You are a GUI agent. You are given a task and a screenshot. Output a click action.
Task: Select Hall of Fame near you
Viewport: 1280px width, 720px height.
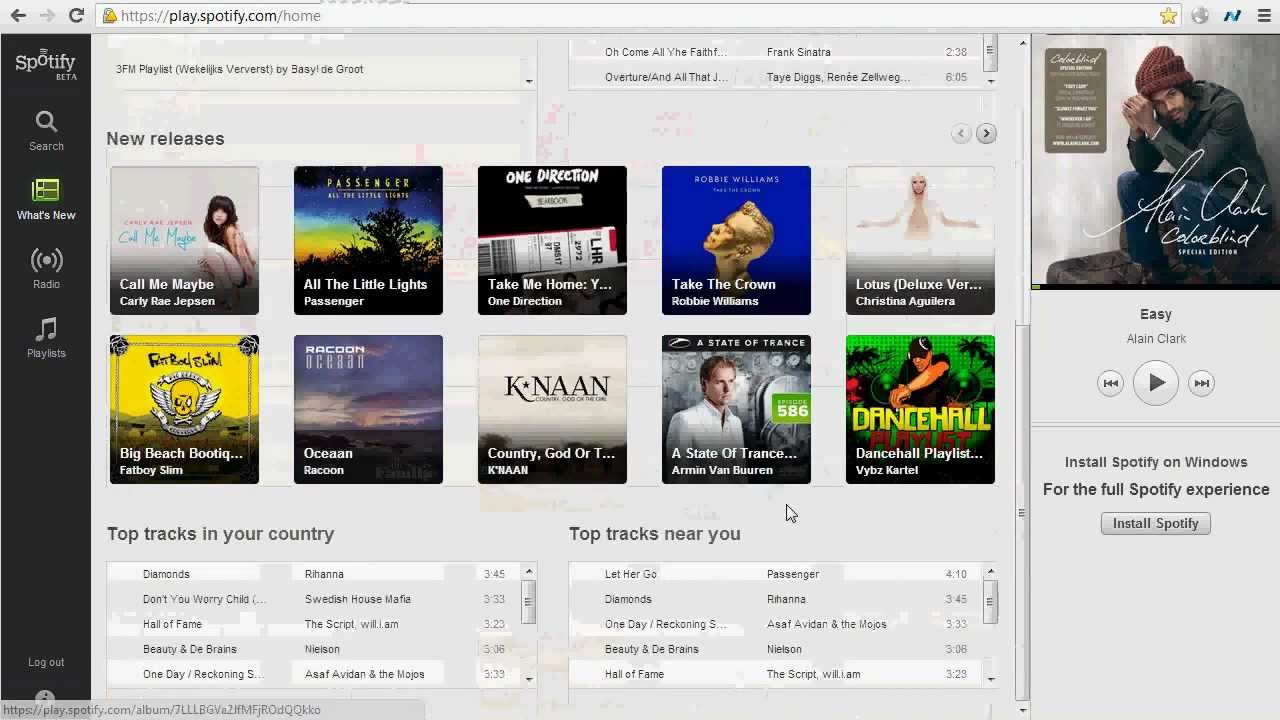634,674
